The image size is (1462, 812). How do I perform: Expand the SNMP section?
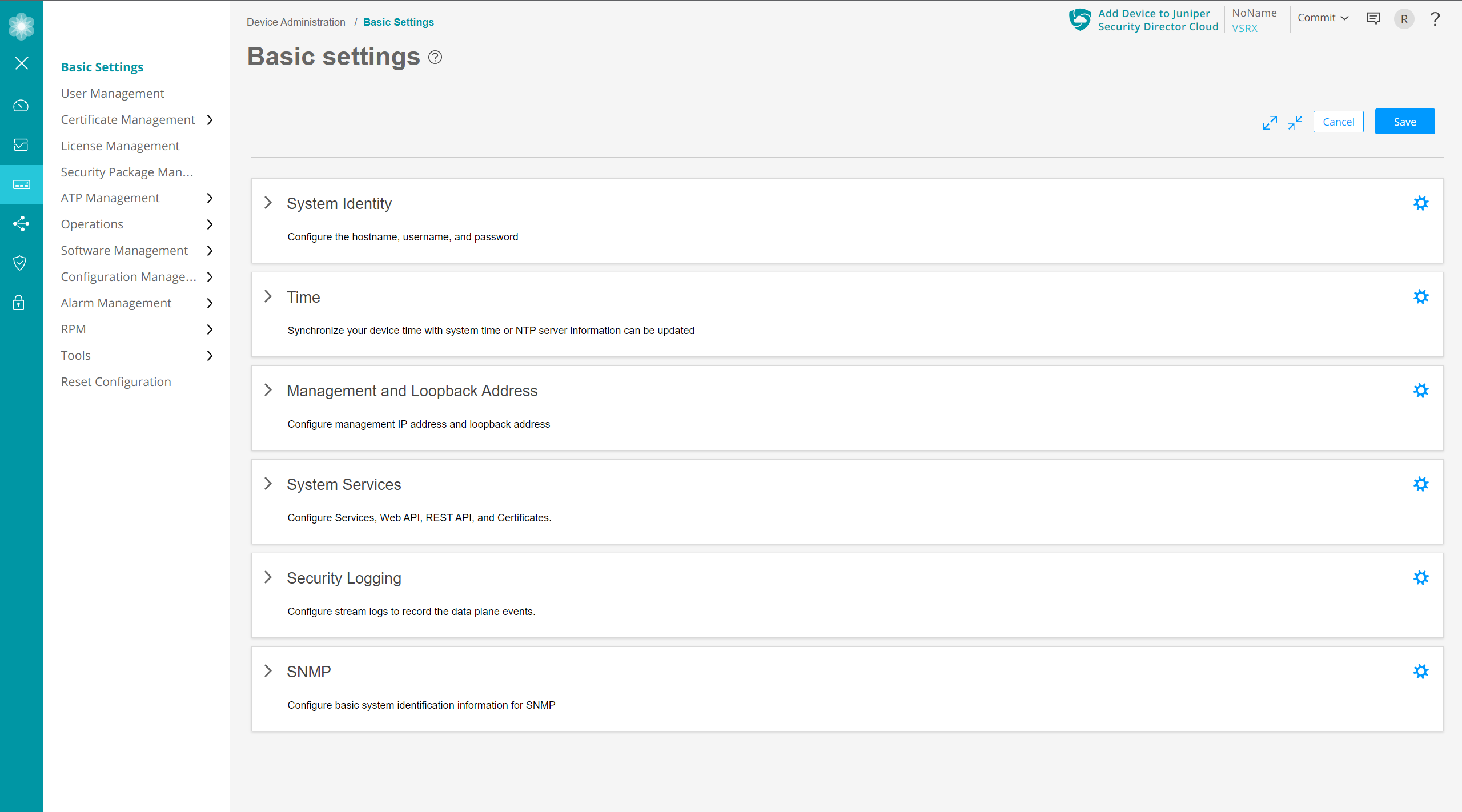tap(268, 671)
